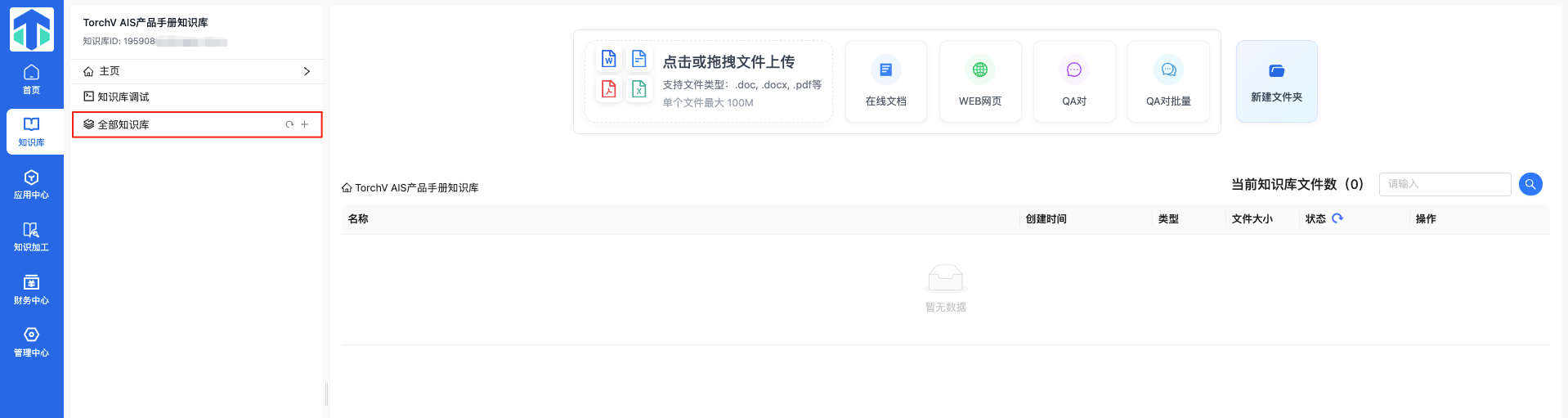Click the 当前知识库文件数 (0) label
Image resolution: width=1568 pixels, height=418 pixels.
pyautogui.click(x=1297, y=184)
